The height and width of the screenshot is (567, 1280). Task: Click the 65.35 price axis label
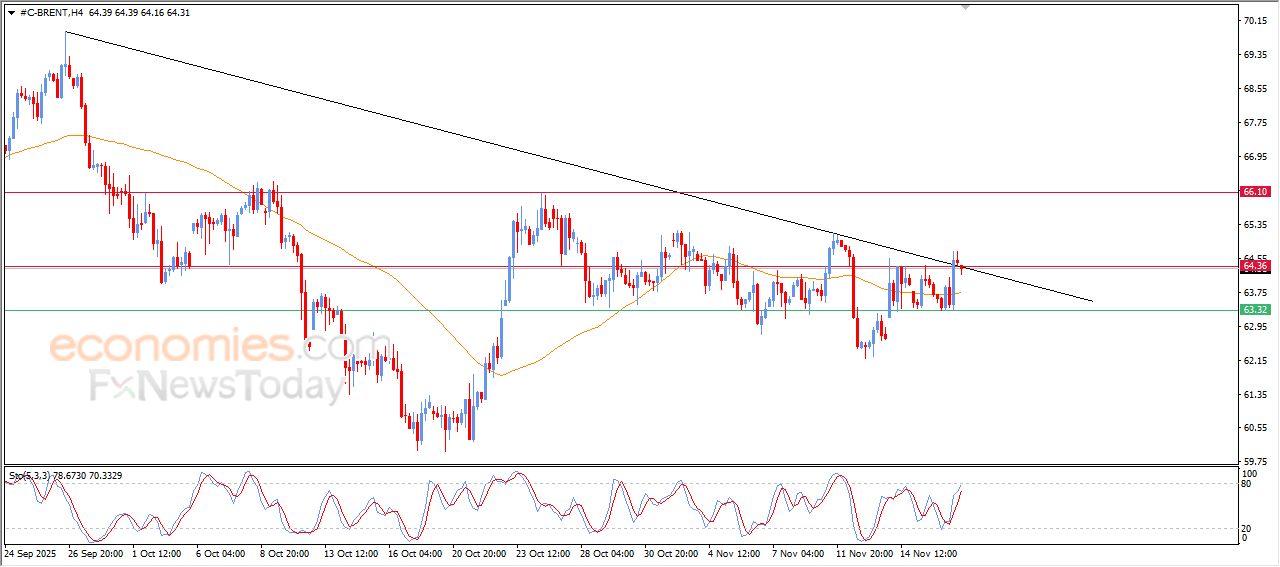coord(1254,224)
